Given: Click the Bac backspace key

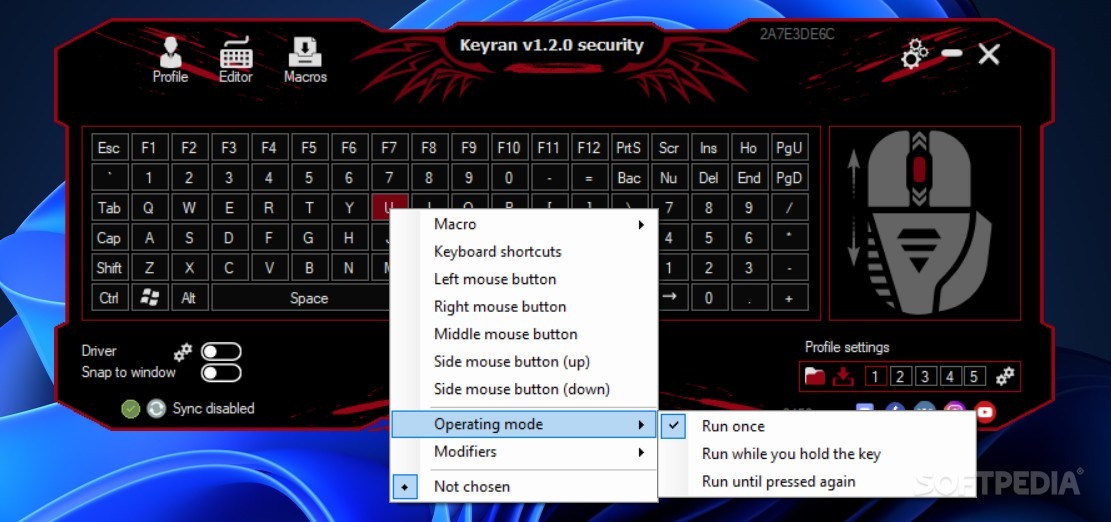Looking at the screenshot, I should [628, 178].
